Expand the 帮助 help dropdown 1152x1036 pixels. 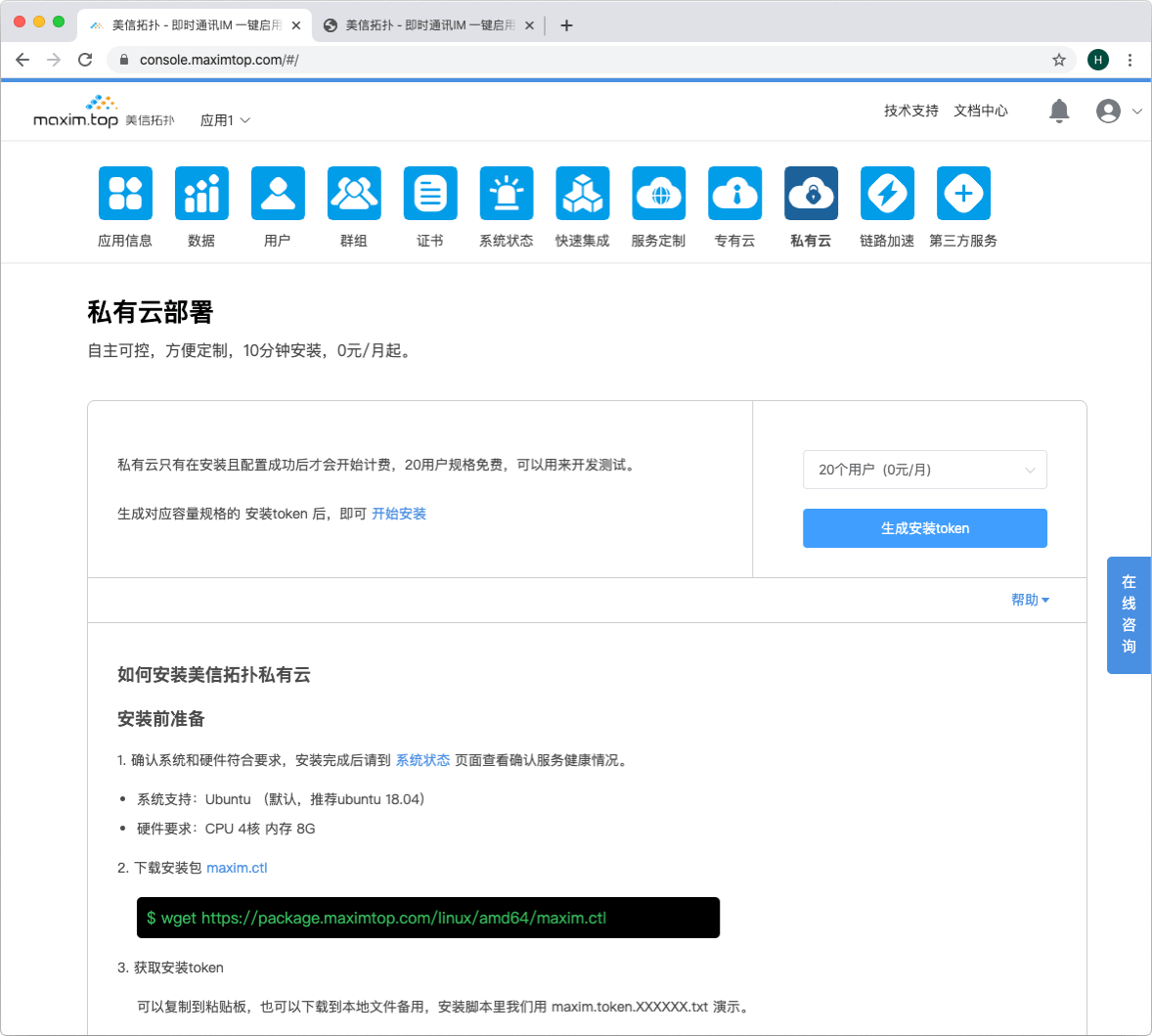(x=1030, y=600)
